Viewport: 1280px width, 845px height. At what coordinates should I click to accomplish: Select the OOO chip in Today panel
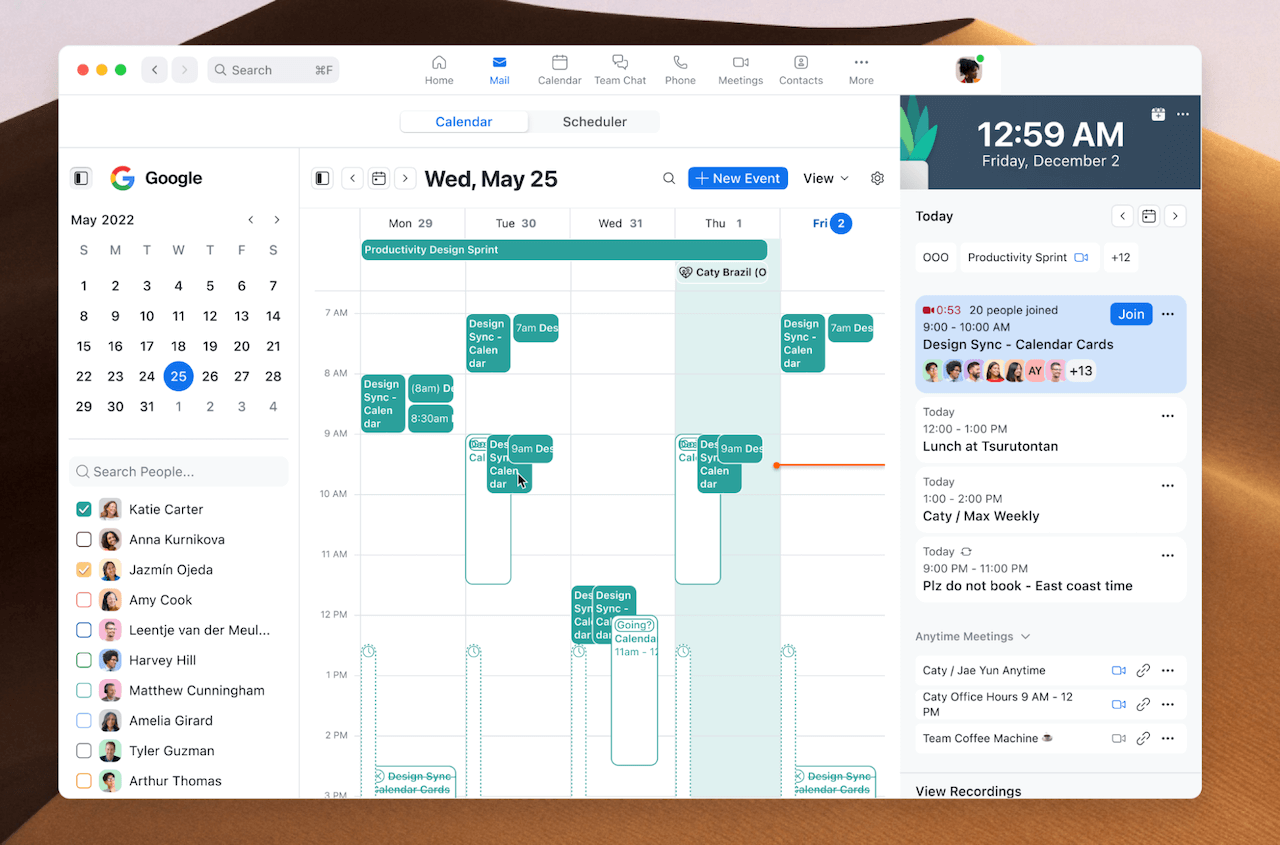pos(935,257)
